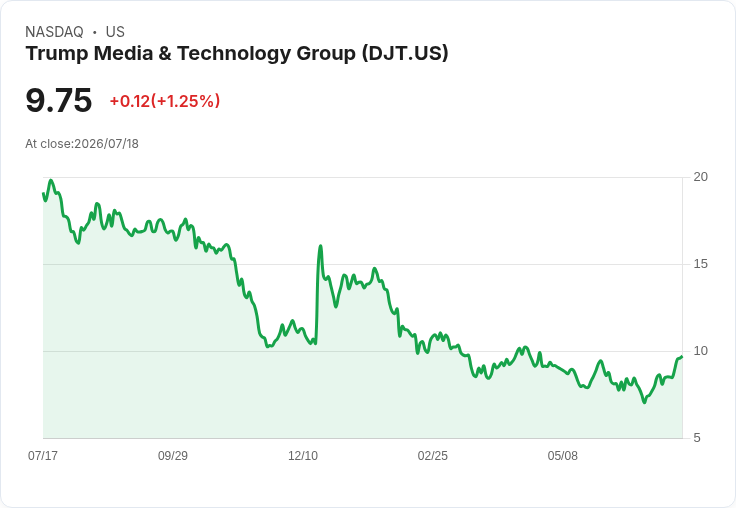This screenshot has width=736, height=508.
Task: Click the chart's highest peak near 20
Action: (x=51, y=180)
